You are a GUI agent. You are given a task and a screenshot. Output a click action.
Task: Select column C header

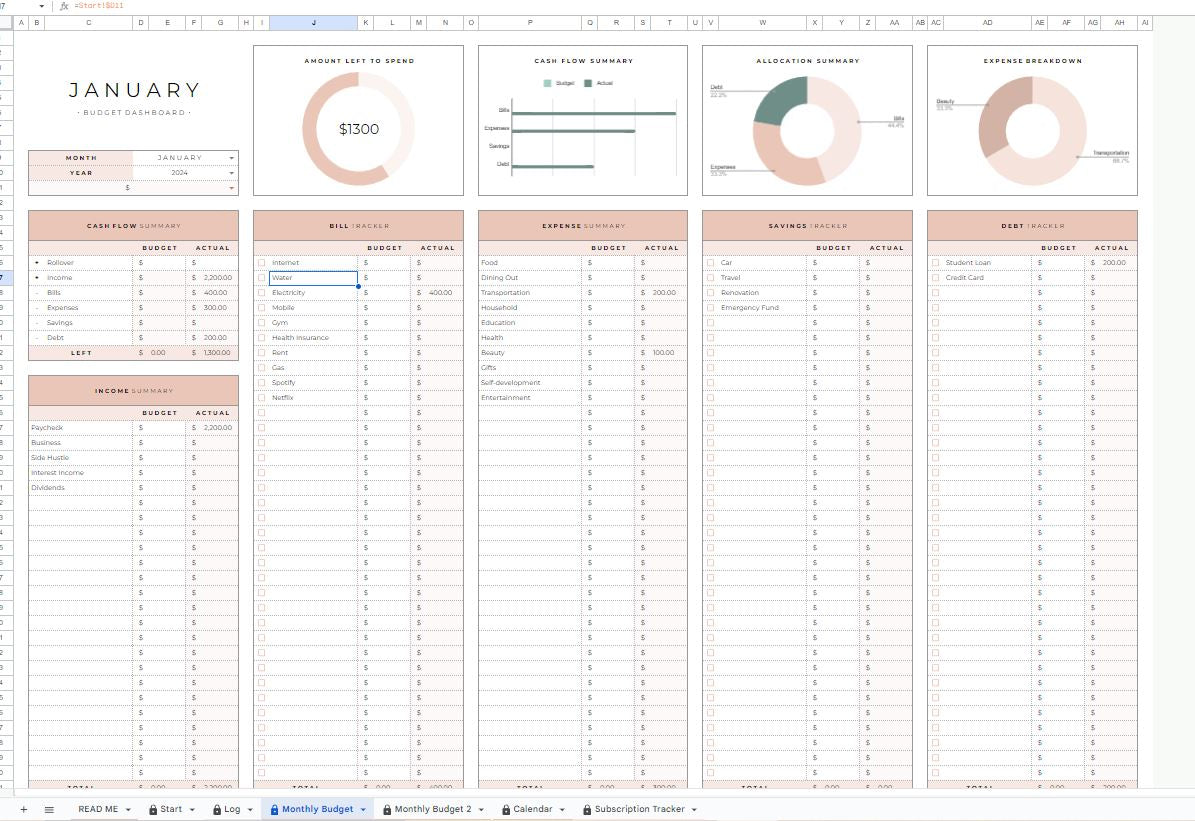click(88, 23)
